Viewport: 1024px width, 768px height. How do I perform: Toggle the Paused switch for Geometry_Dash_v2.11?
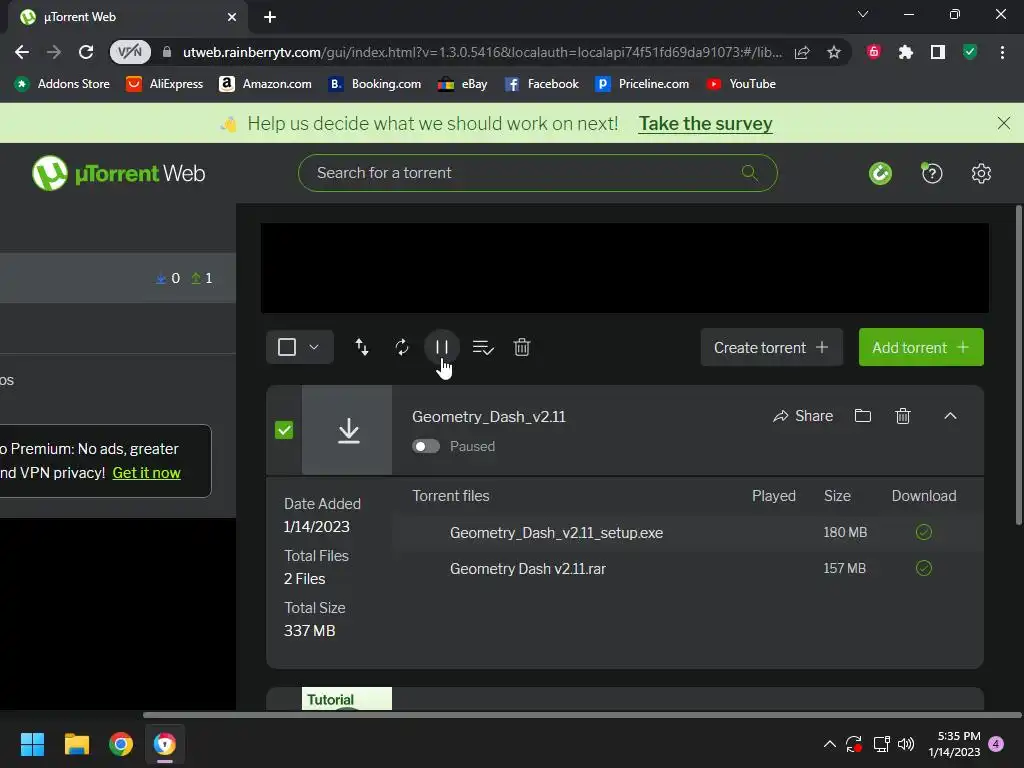426,446
